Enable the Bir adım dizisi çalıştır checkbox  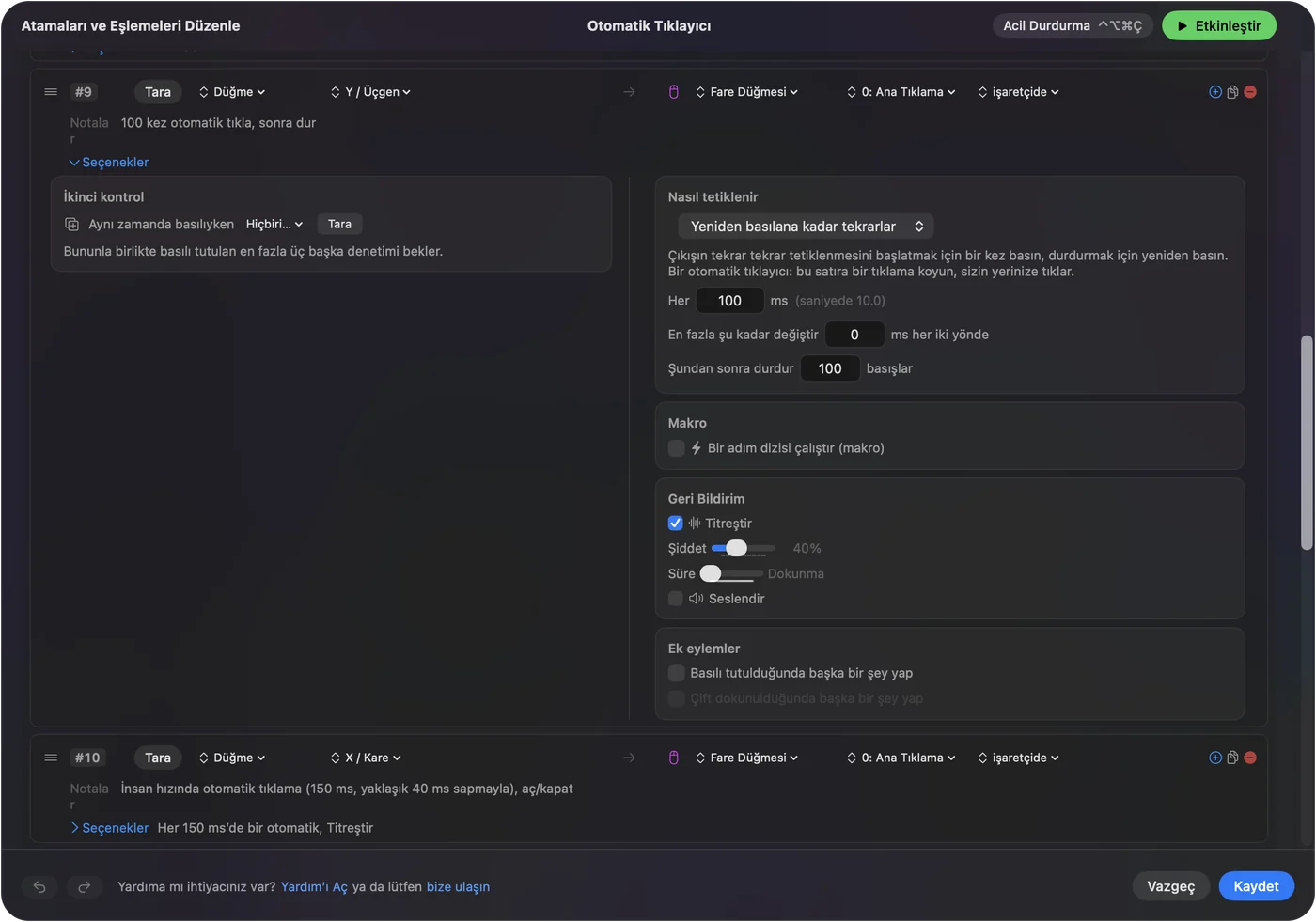pos(676,448)
